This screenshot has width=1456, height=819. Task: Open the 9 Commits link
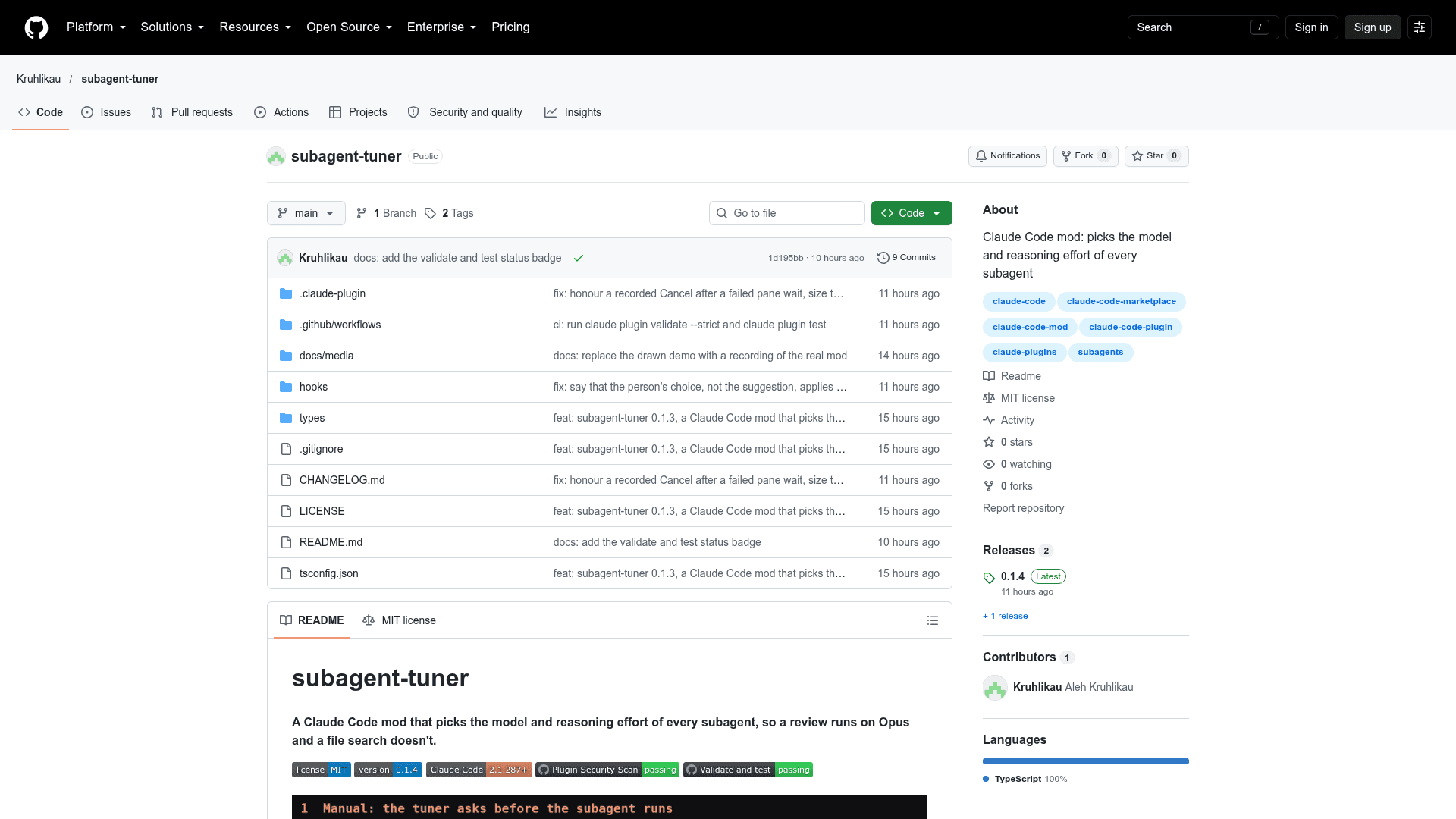907,258
